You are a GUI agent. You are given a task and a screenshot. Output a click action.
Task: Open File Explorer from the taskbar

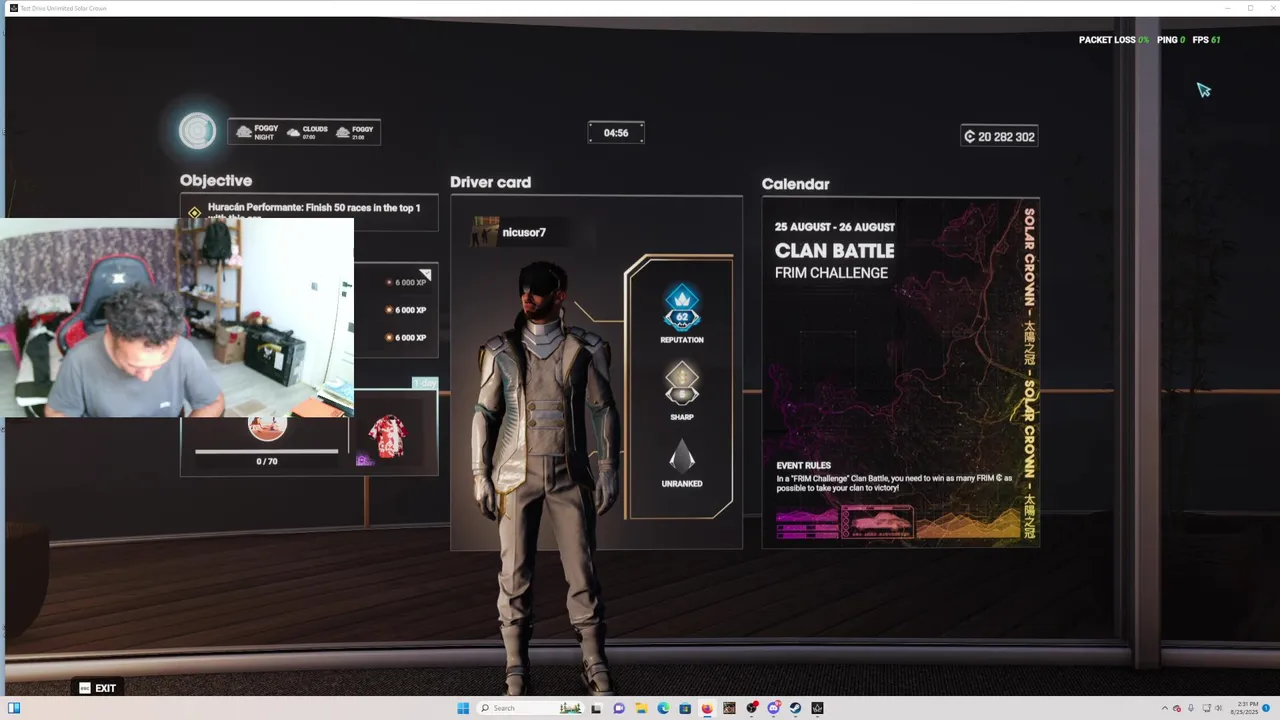coord(641,708)
